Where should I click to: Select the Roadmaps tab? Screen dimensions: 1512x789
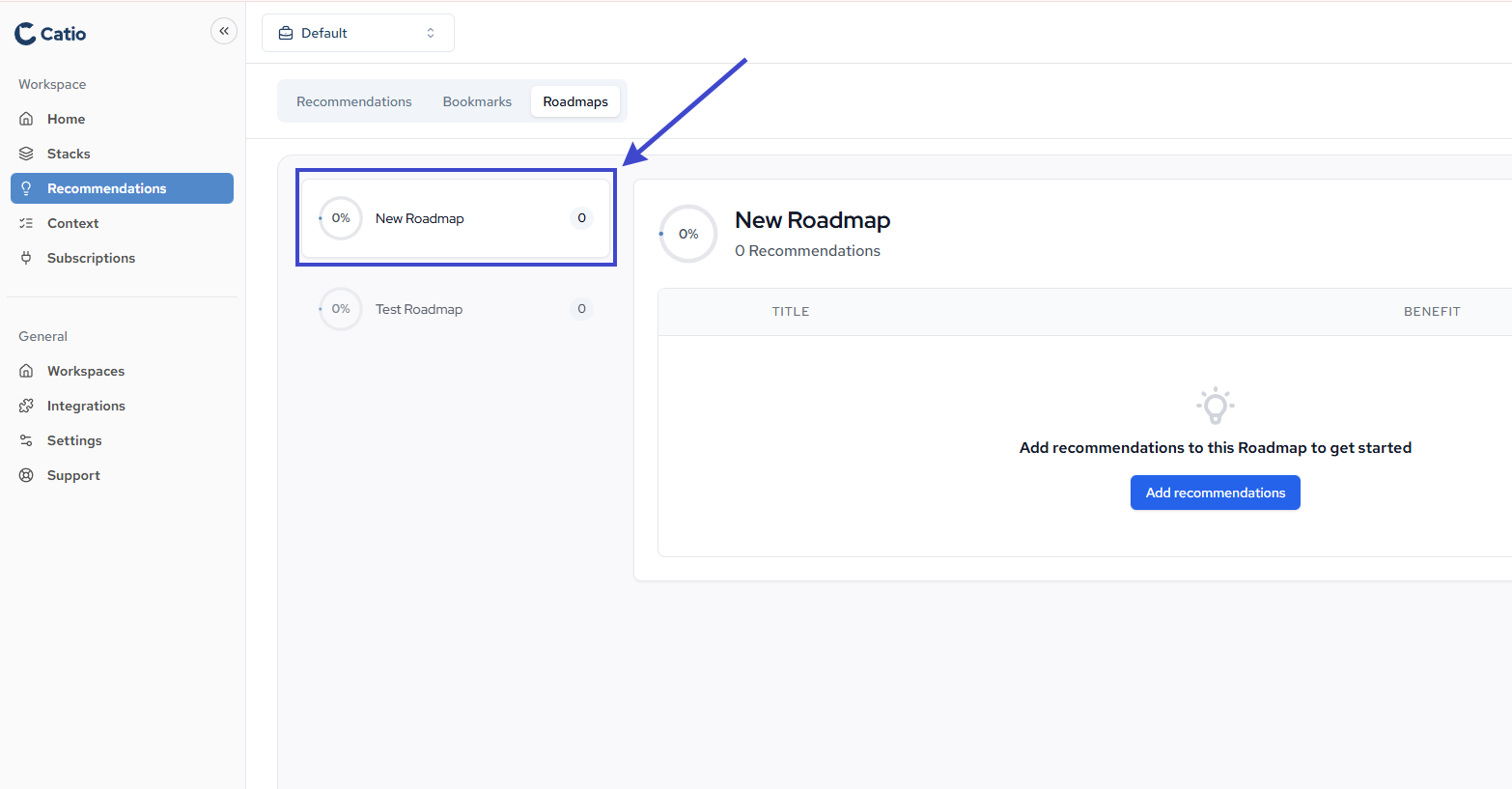pyautogui.click(x=575, y=100)
